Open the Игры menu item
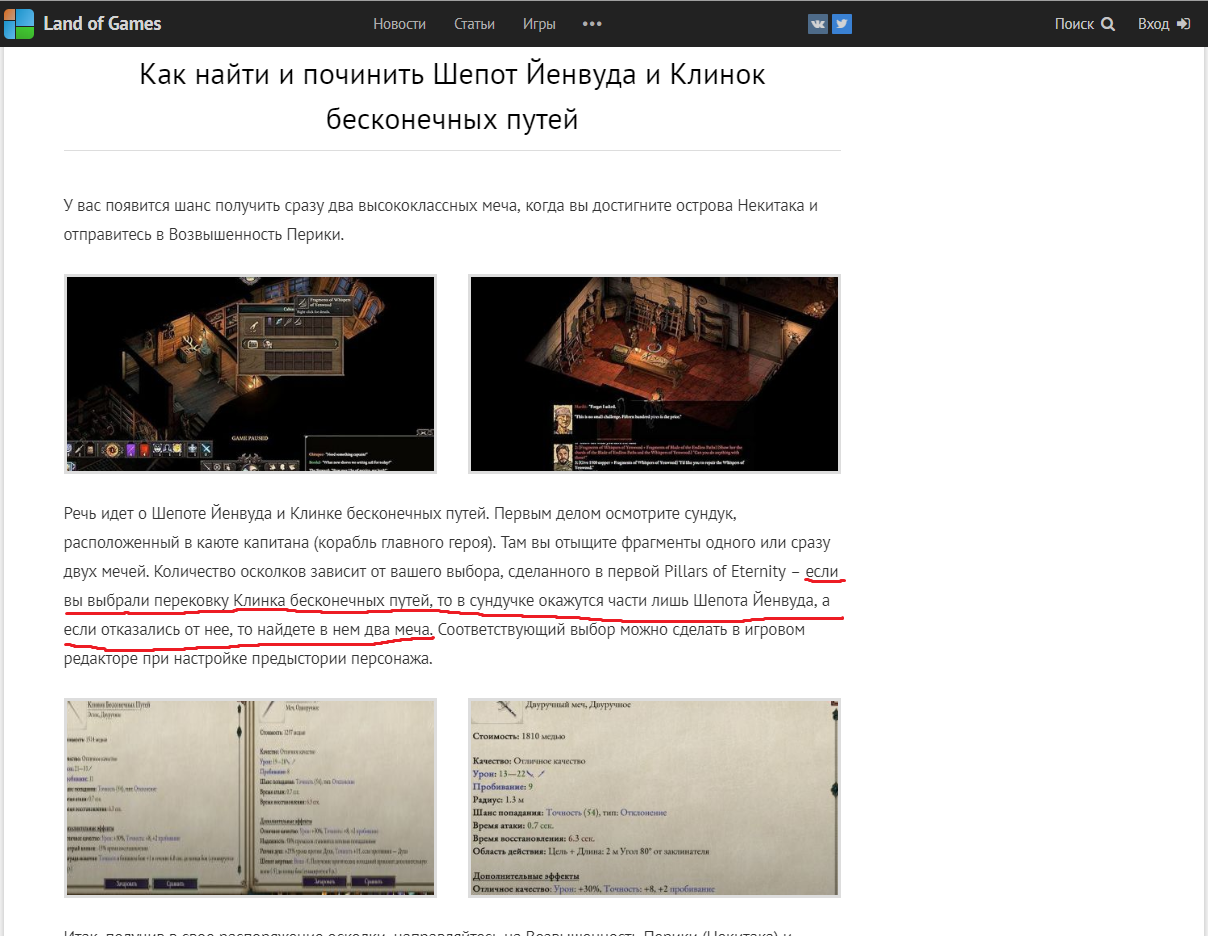The height and width of the screenshot is (936, 1208). point(539,24)
